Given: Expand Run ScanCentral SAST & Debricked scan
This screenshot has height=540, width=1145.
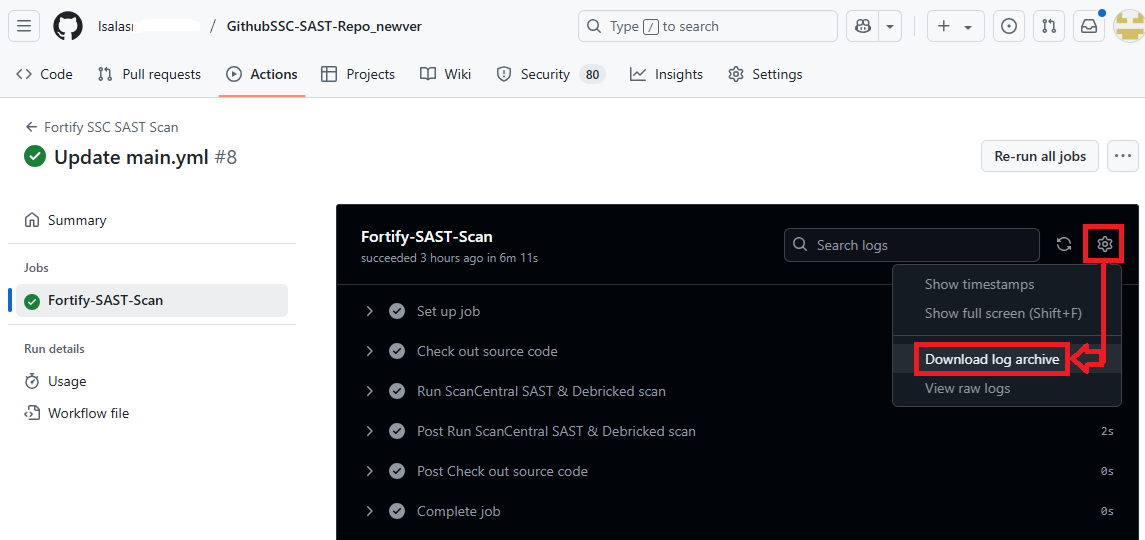Looking at the screenshot, I should 369,391.
